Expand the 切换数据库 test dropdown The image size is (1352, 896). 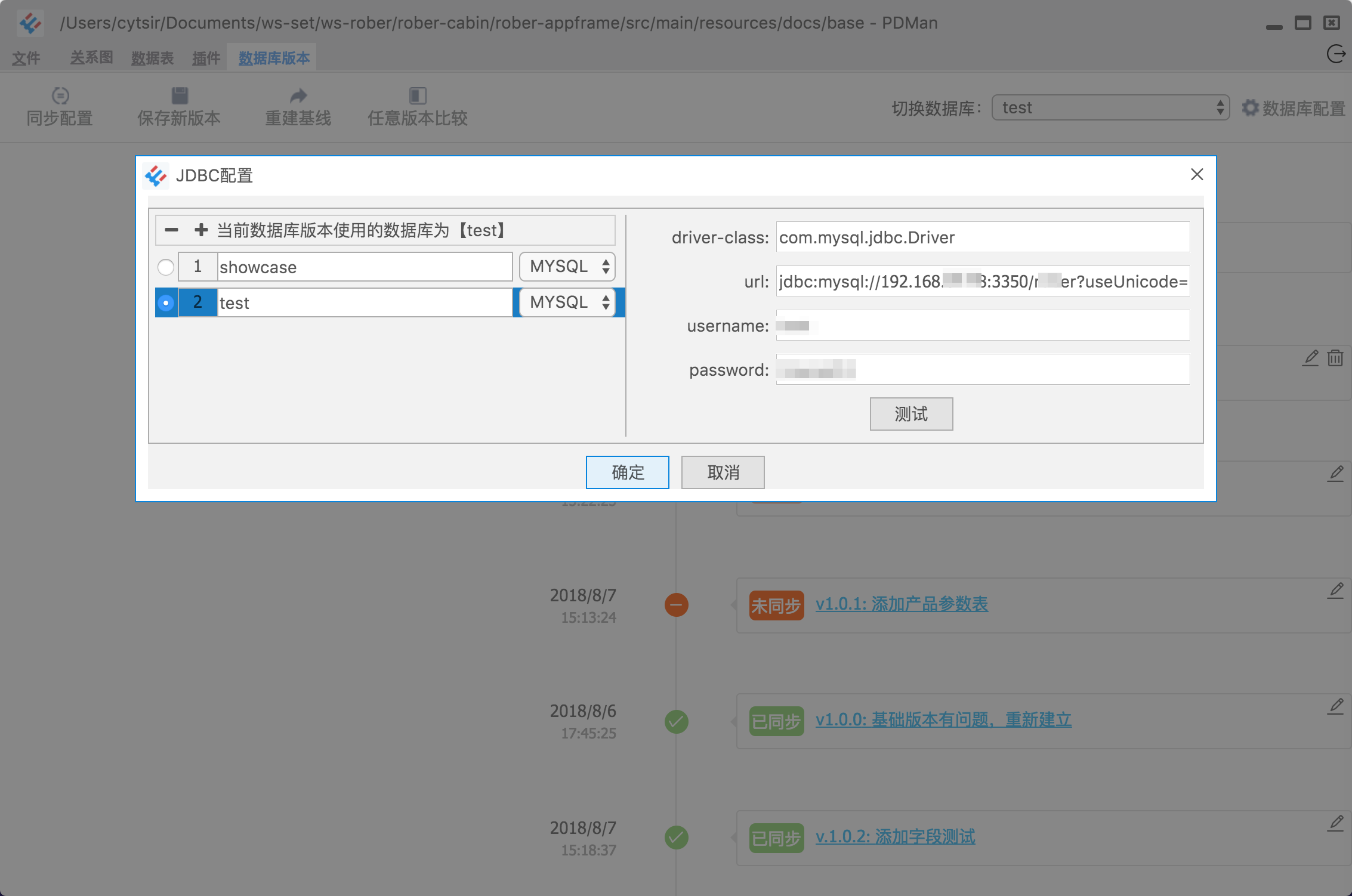coord(1110,107)
